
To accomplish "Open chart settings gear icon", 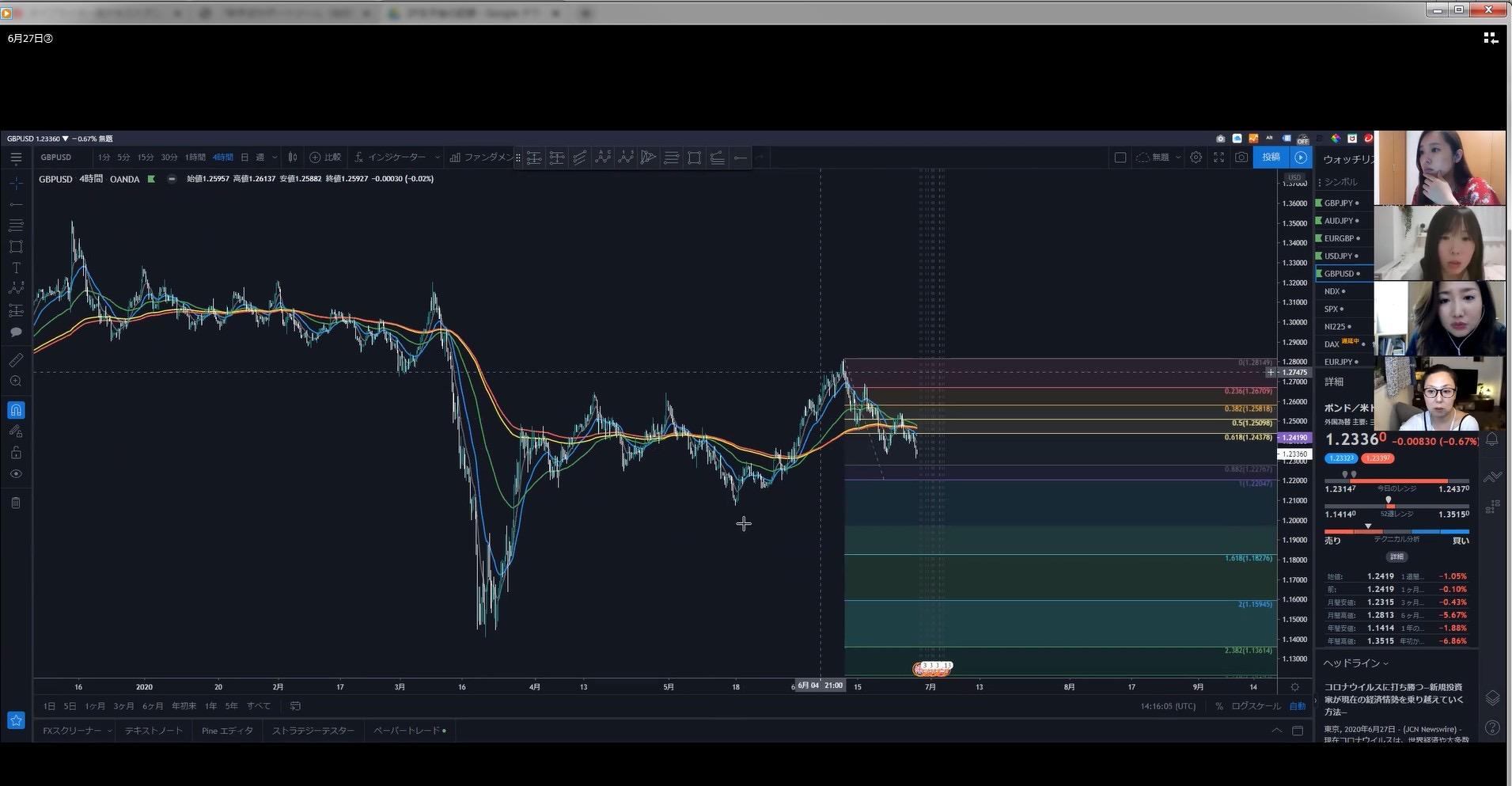I will click(1196, 158).
